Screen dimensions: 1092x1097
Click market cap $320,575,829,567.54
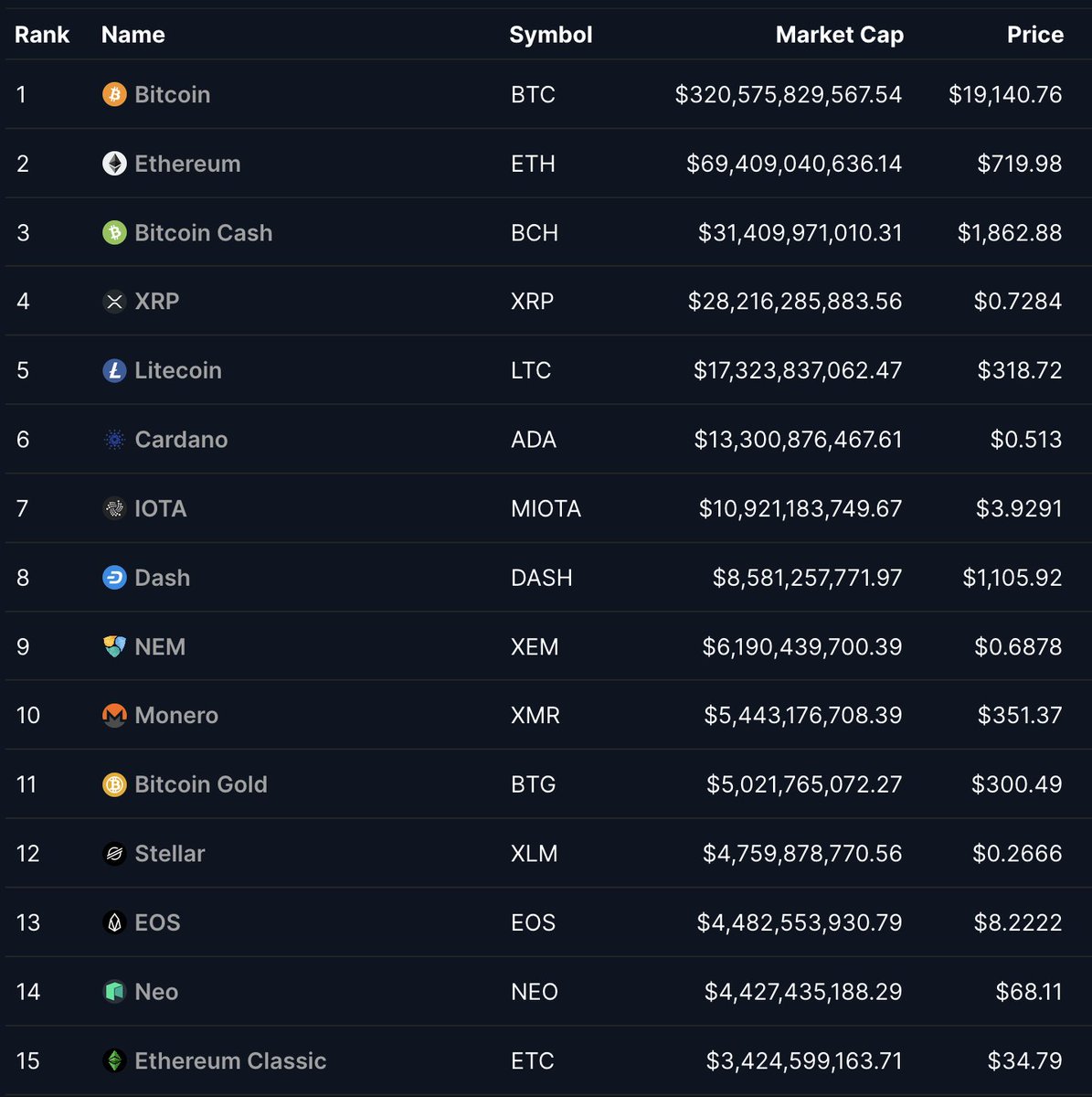[x=789, y=94]
